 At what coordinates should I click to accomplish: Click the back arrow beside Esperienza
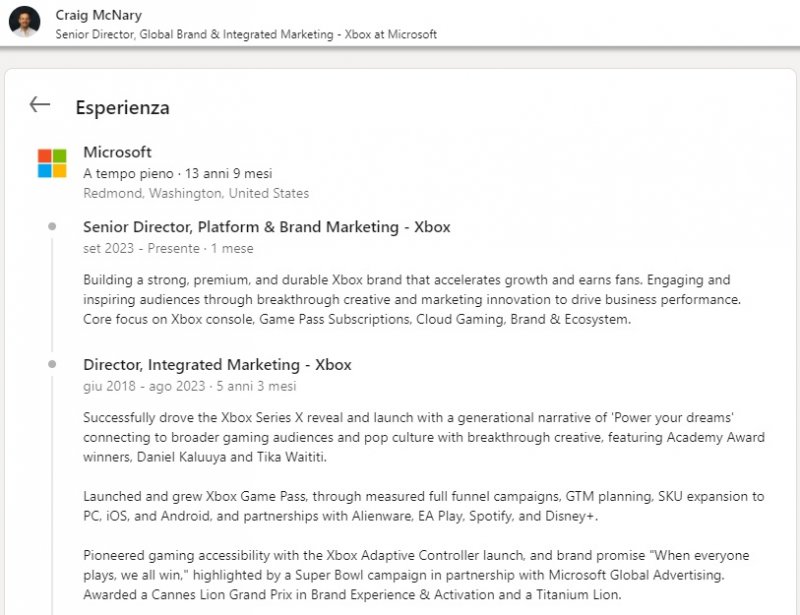(x=39, y=104)
